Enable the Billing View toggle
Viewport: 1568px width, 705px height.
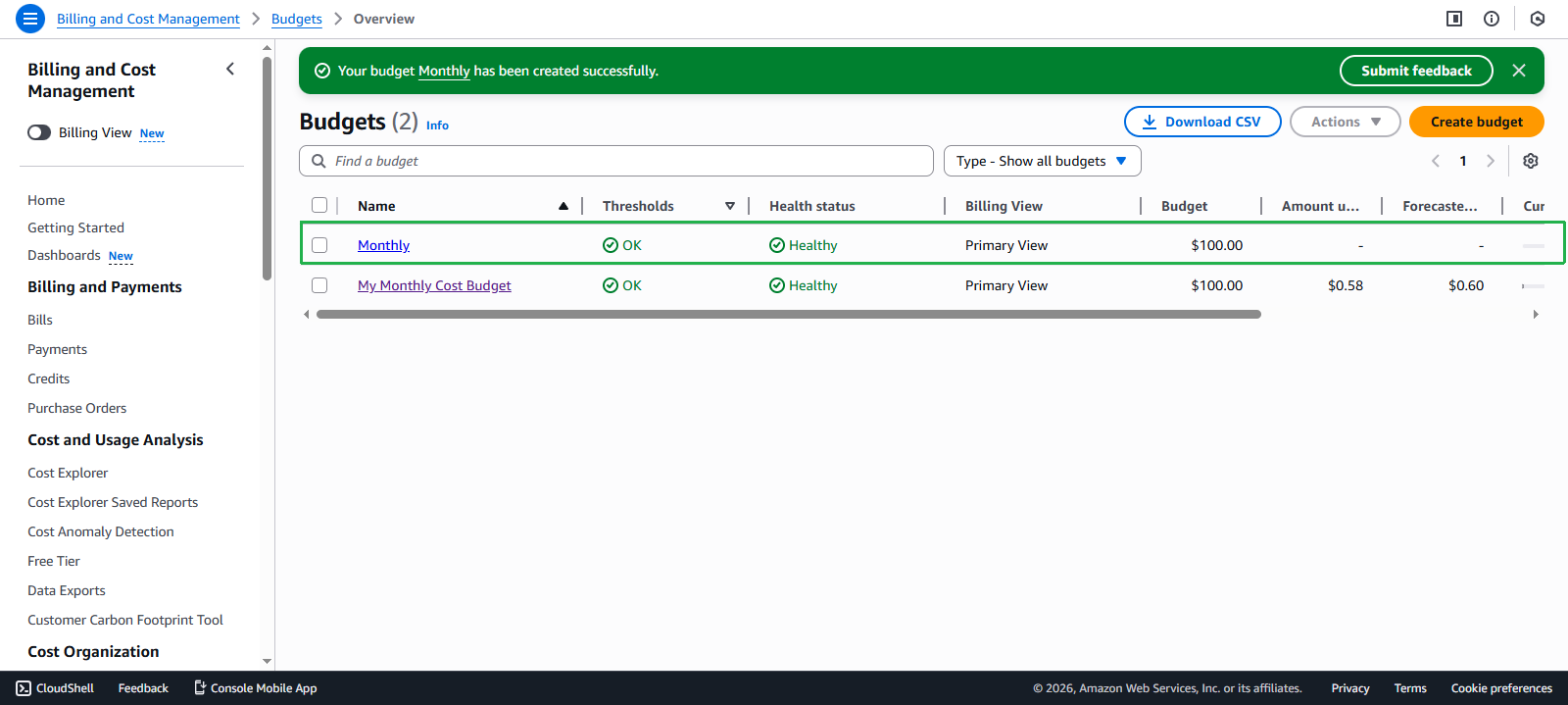[39, 132]
